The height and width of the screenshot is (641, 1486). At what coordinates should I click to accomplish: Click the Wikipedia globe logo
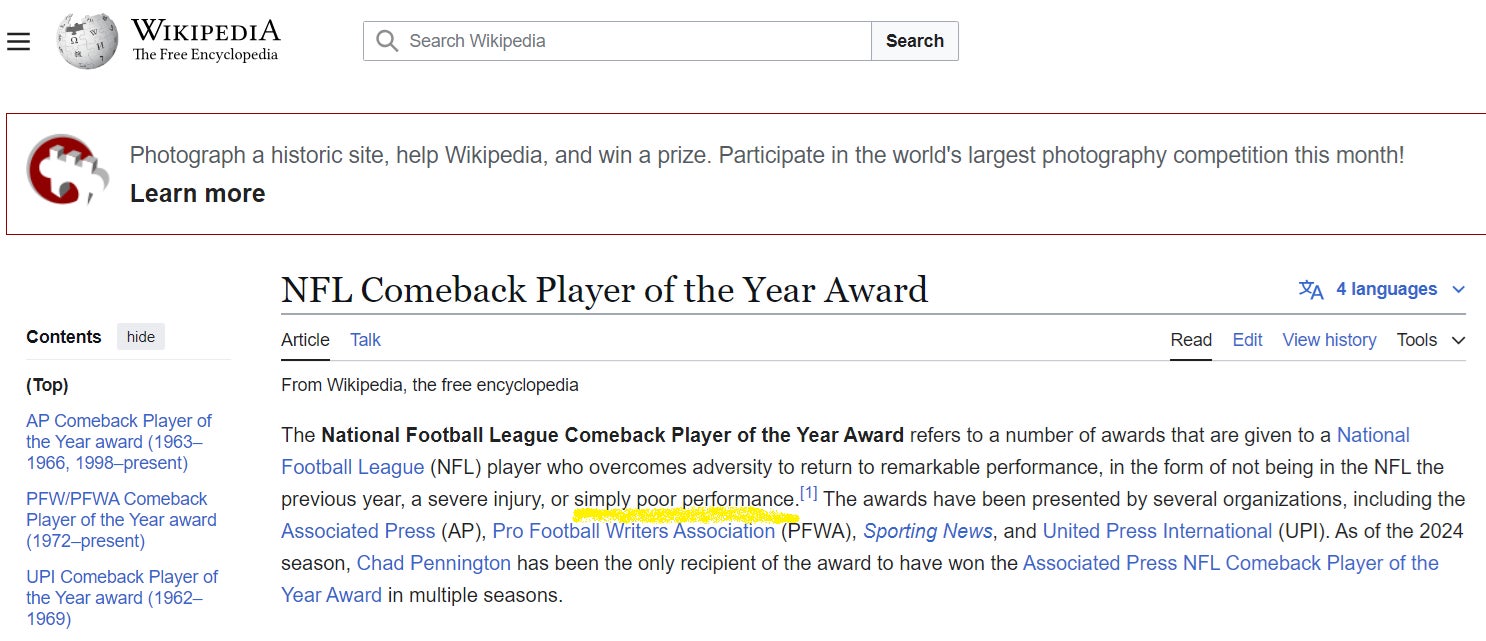coord(86,40)
